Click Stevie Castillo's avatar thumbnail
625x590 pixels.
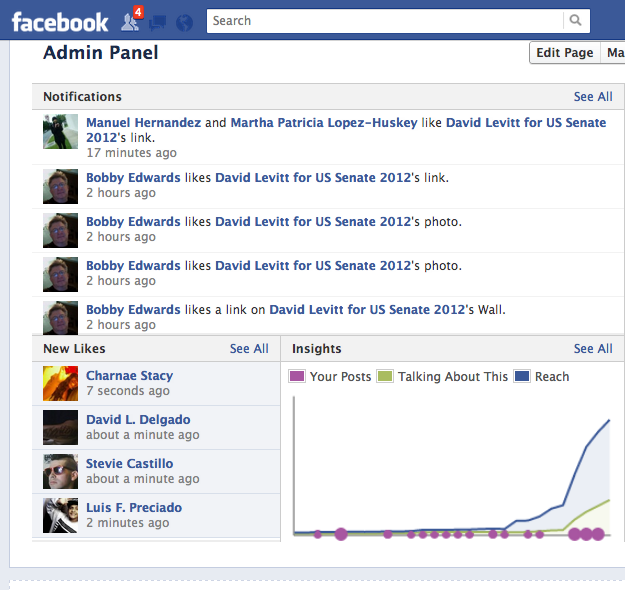61,472
